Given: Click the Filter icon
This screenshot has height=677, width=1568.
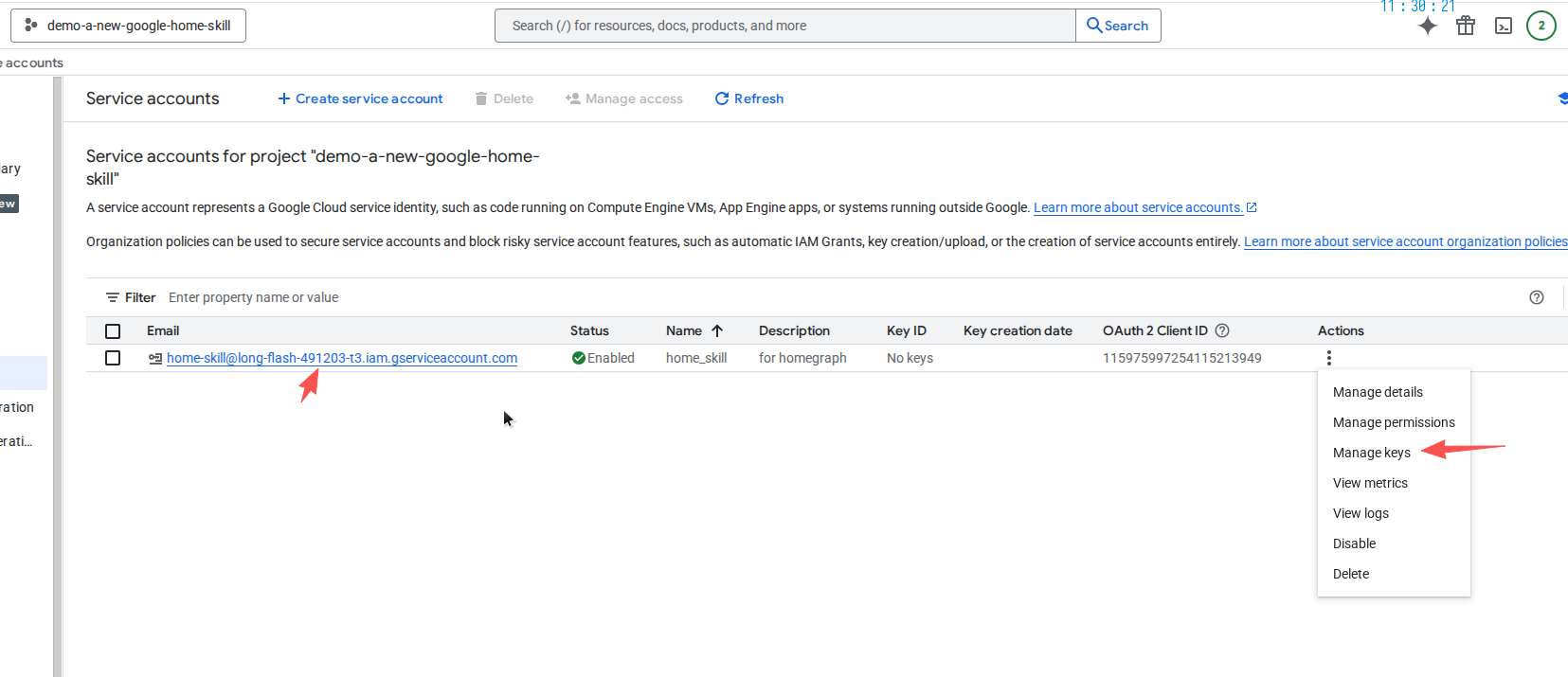Looking at the screenshot, I should pyautogui.click(x=113, y=297).
